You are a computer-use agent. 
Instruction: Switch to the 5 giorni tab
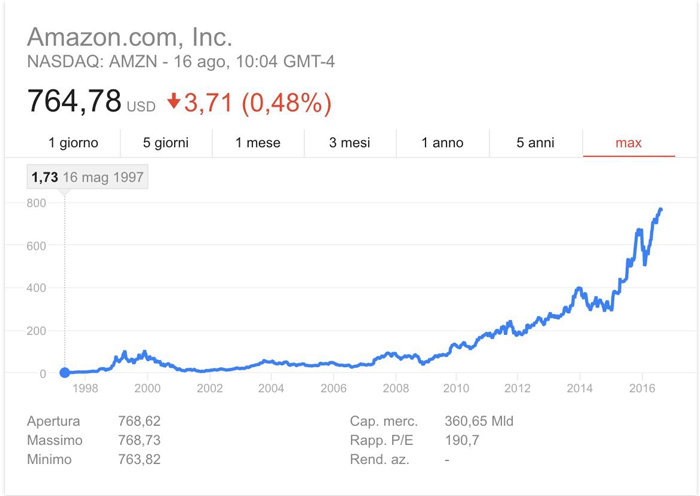click(x=166, y=143)
